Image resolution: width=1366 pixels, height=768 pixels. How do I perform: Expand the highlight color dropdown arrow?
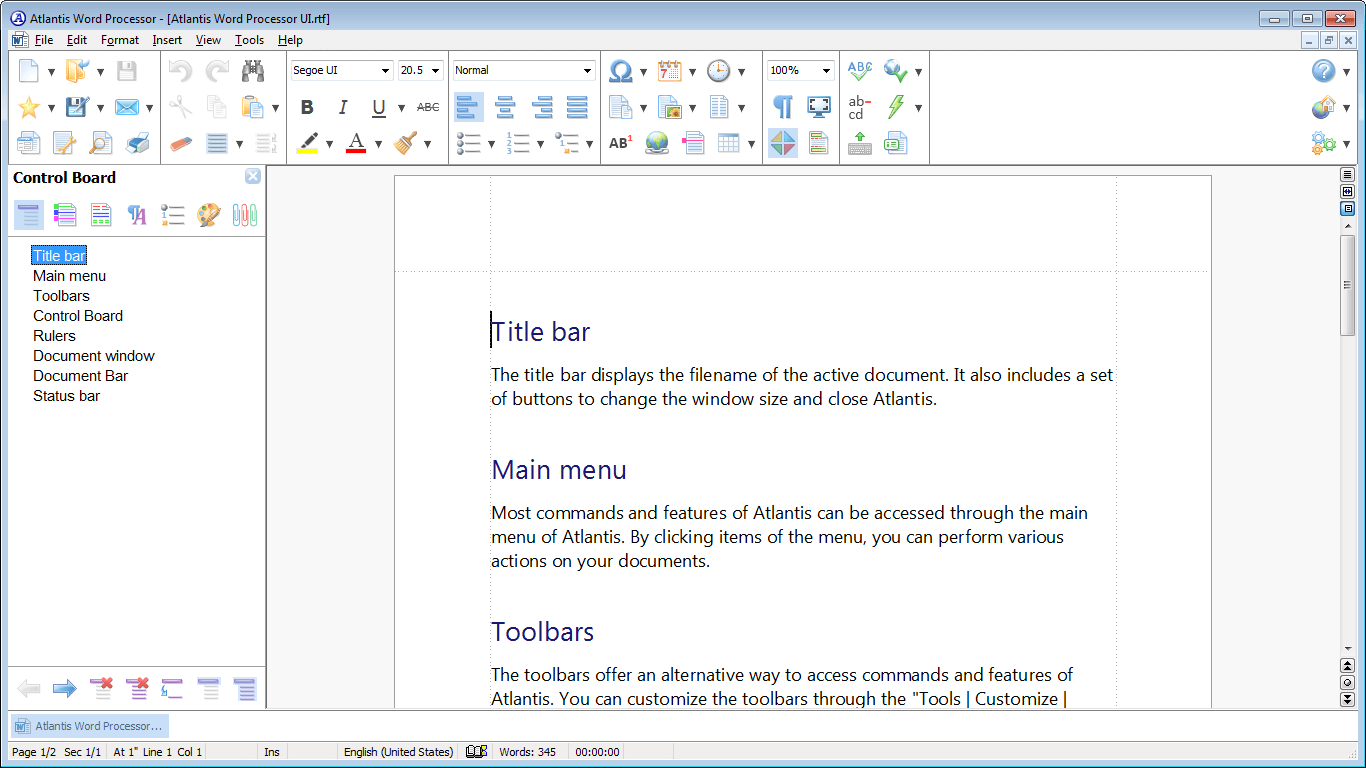pos(329,144)
